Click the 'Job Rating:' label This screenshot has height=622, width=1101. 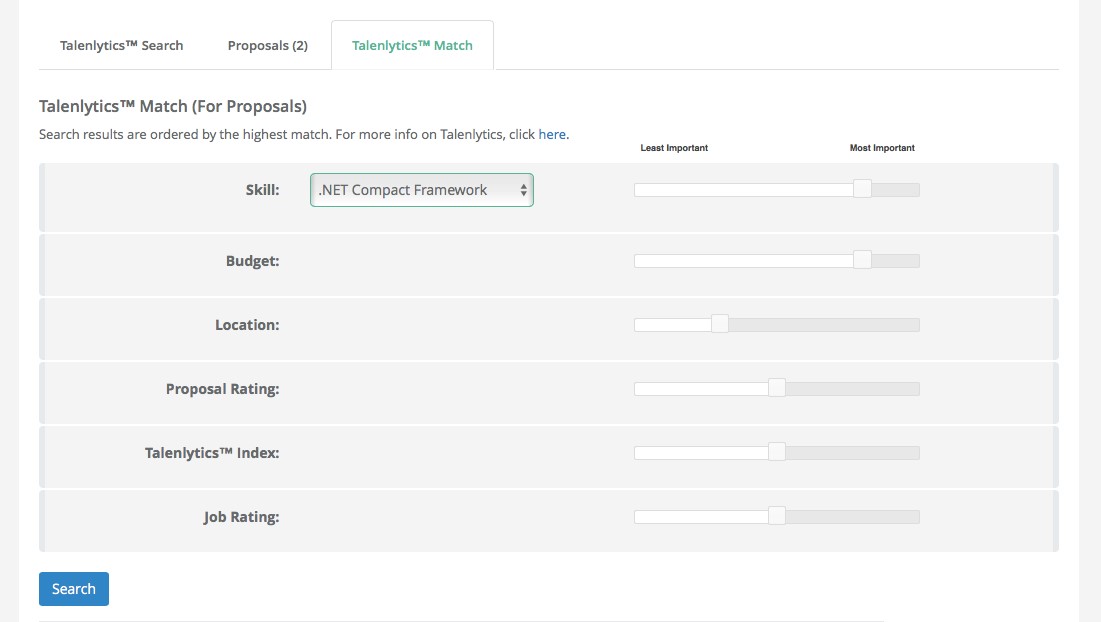(242, 517)
